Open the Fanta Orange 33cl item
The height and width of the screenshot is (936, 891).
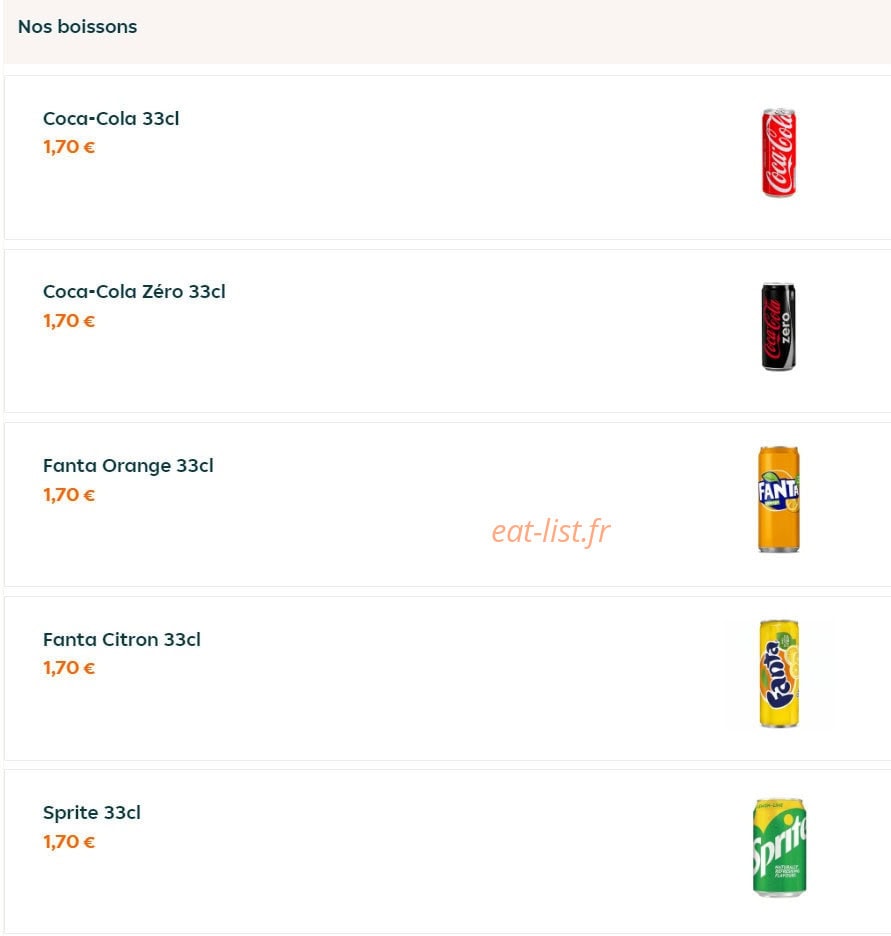pyautogui.click(x=128, y=466)
